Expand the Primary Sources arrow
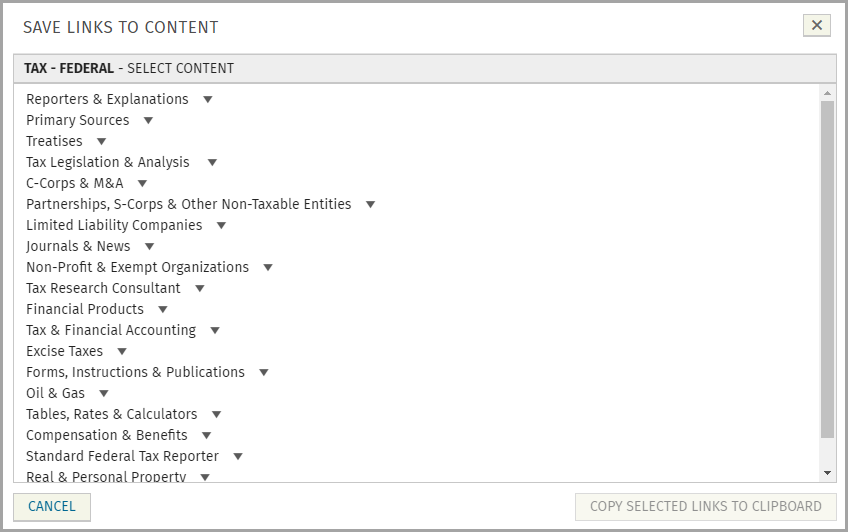848x532 pixels. 148,121
